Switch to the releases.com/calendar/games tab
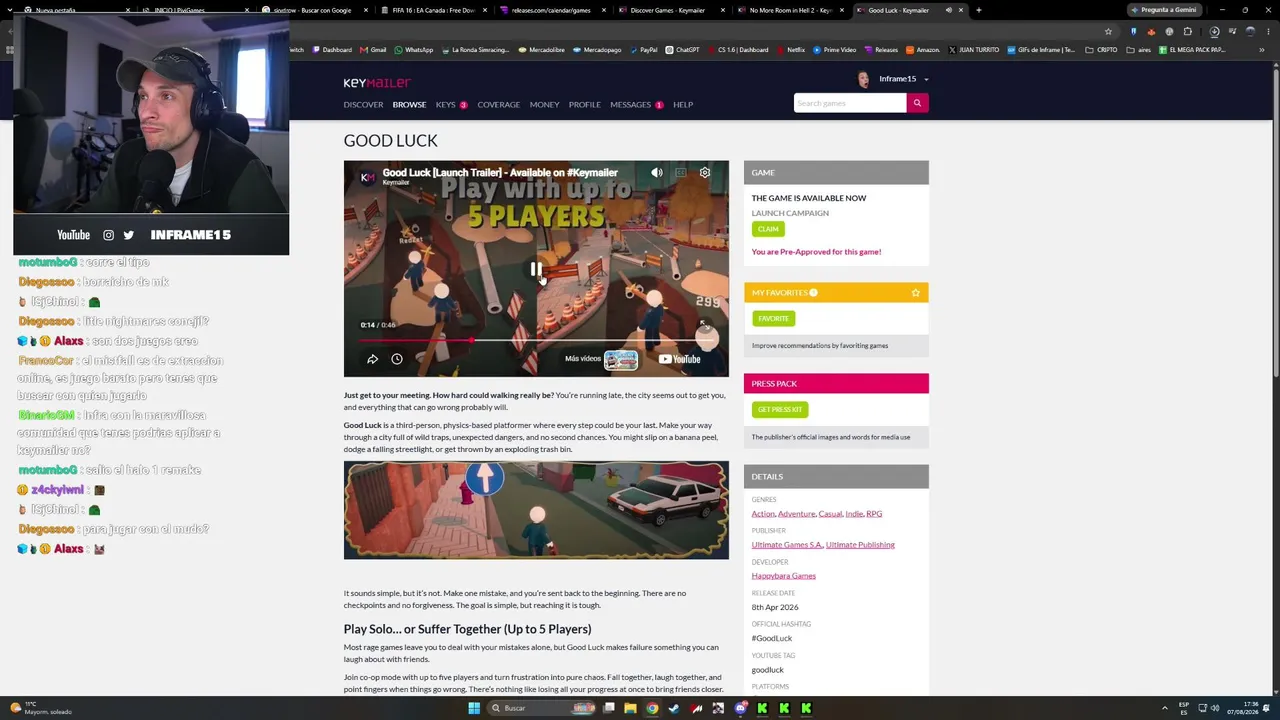This screenshot has width=1280, height=720. [550, 10]
